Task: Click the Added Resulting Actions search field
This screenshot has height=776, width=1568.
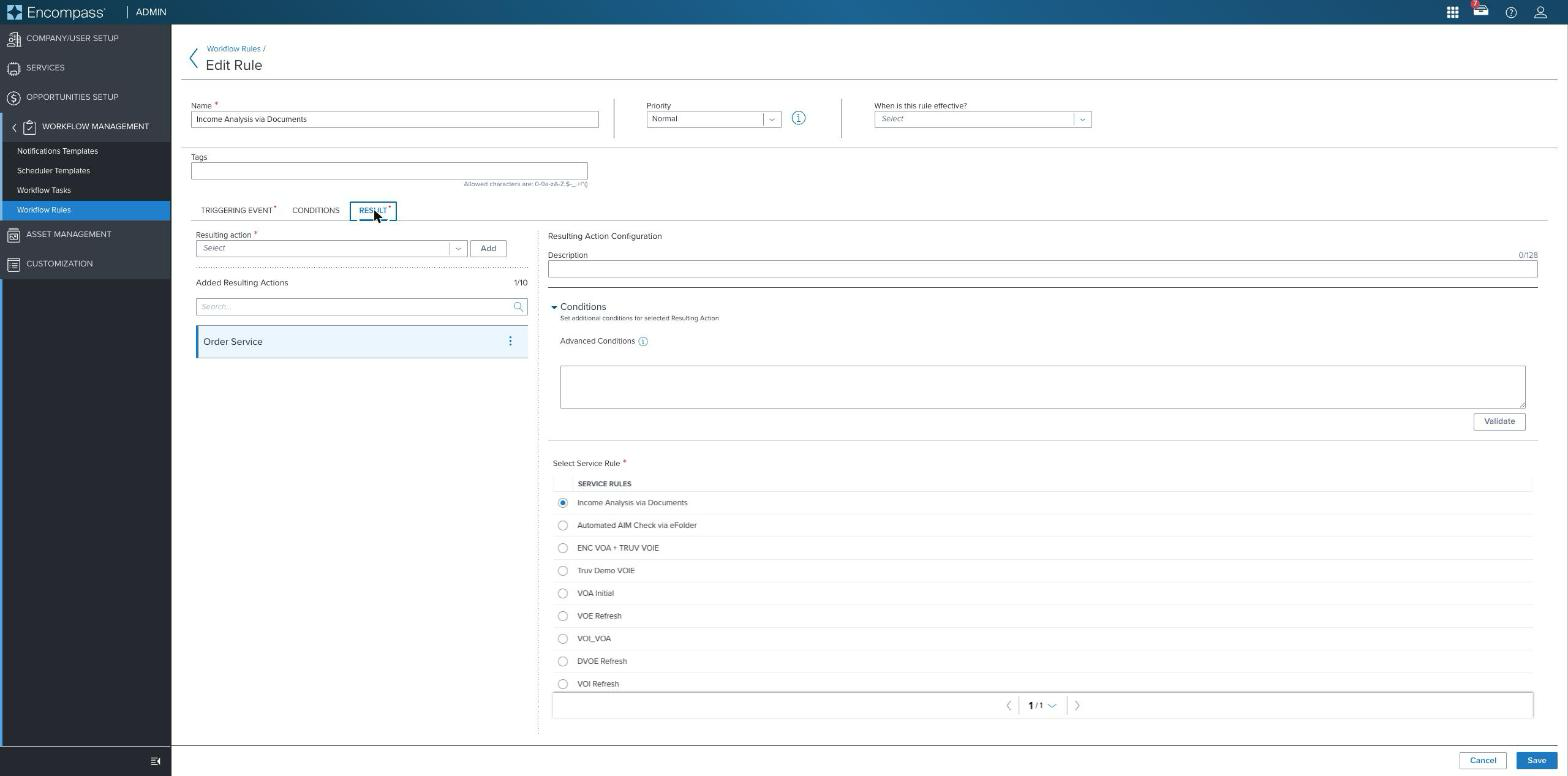Action: (361, 307)
